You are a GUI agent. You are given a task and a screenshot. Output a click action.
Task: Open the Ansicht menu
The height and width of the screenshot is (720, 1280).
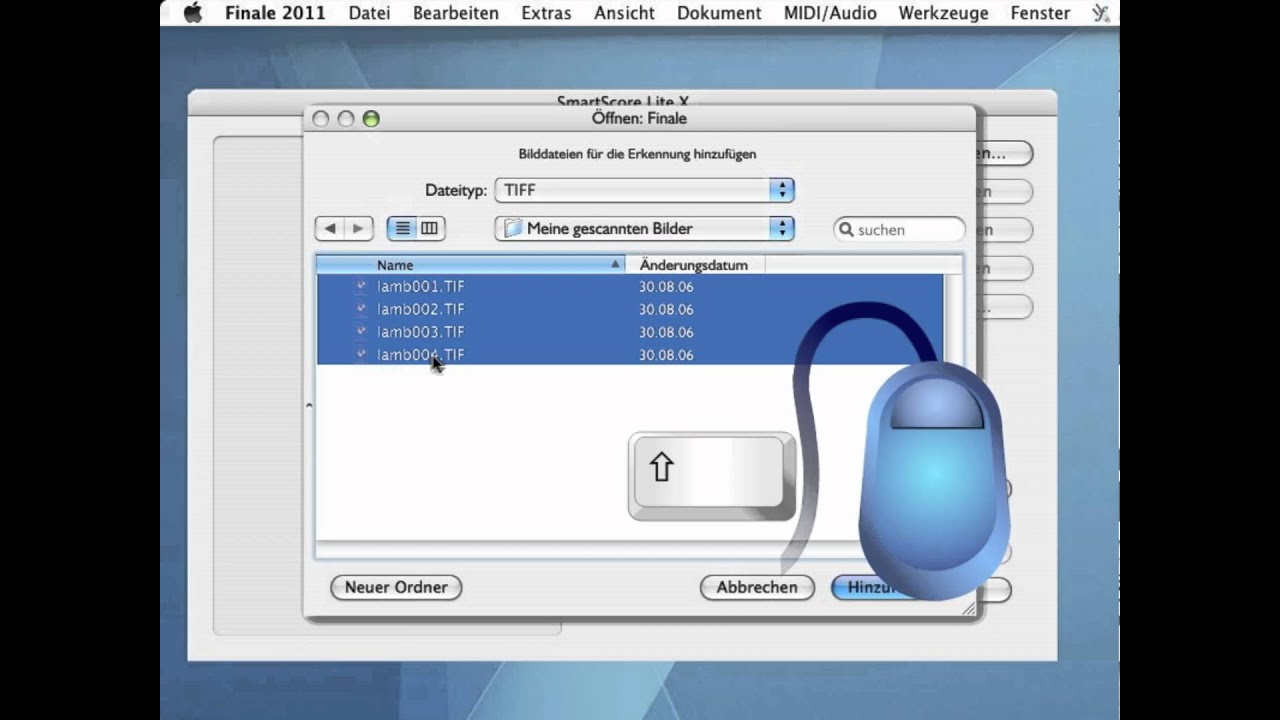tap(624, 13)
